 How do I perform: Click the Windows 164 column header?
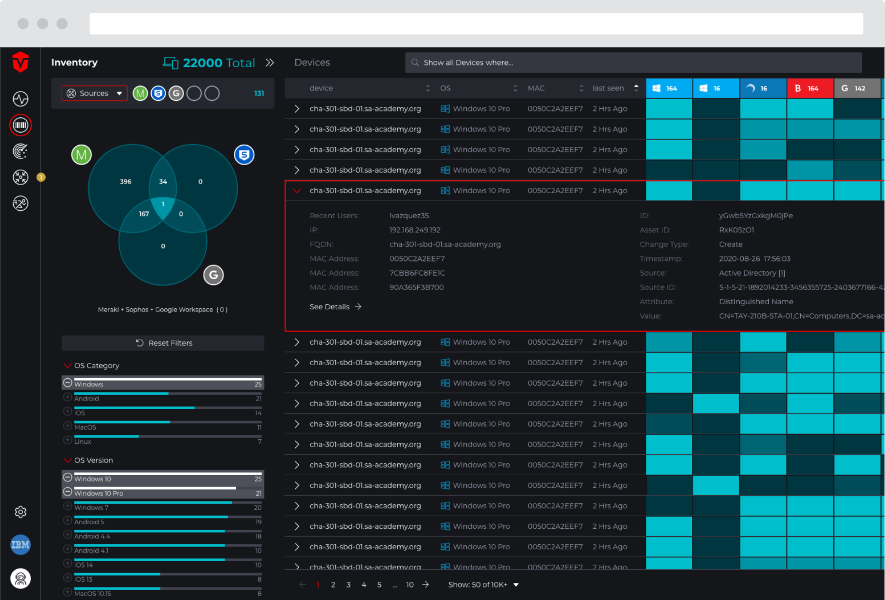(x=669, y=88)
